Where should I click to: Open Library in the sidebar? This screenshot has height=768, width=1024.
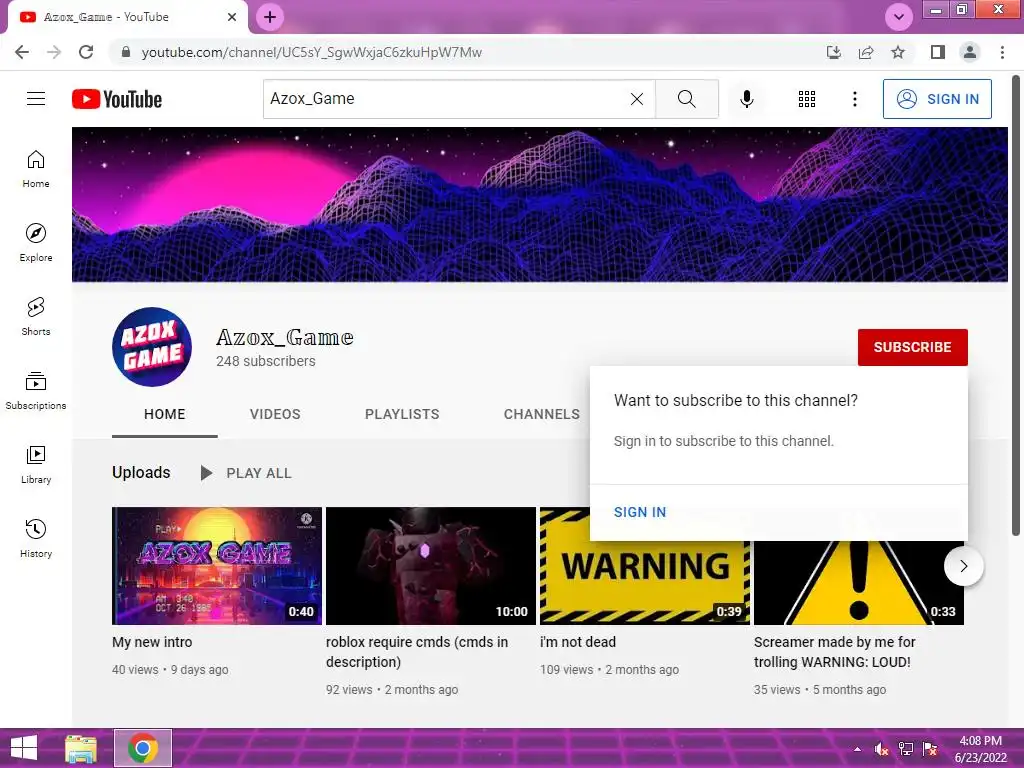pos(36,464)
